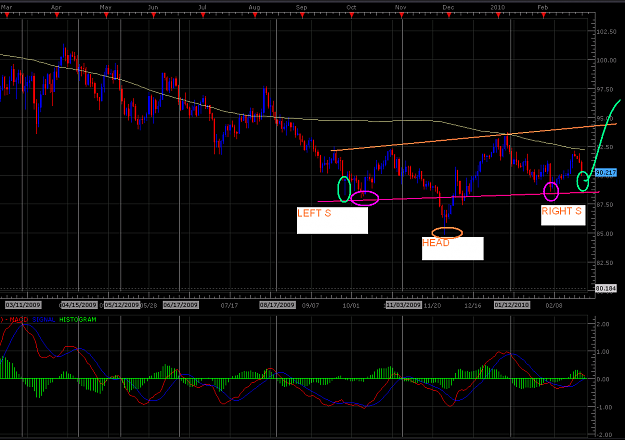Click the 11/03/2009 date marker label
The image size is (625, 440).
(x=403, y=305)
